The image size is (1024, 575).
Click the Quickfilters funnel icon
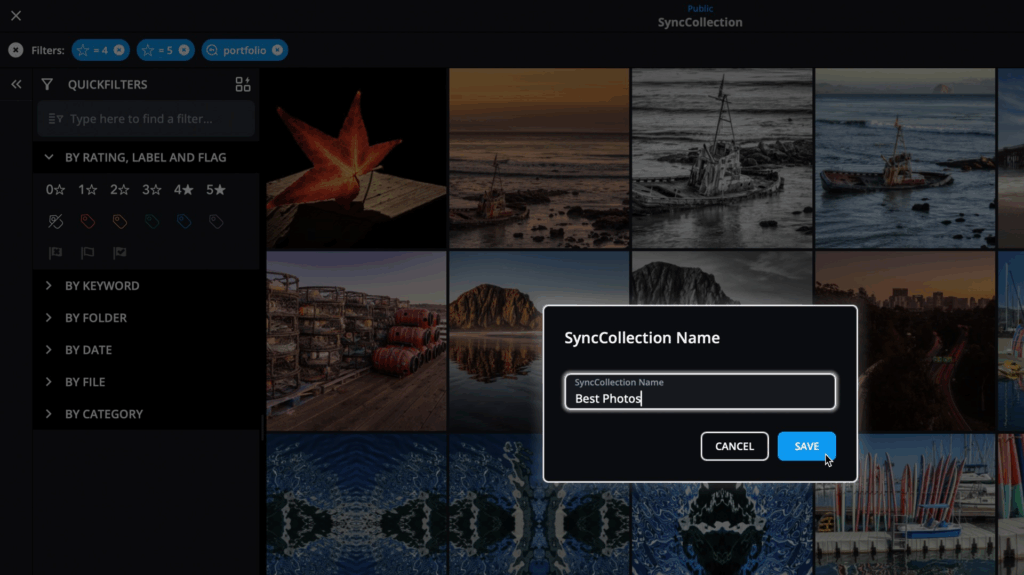pyautogui.click(x=47, y=84)
